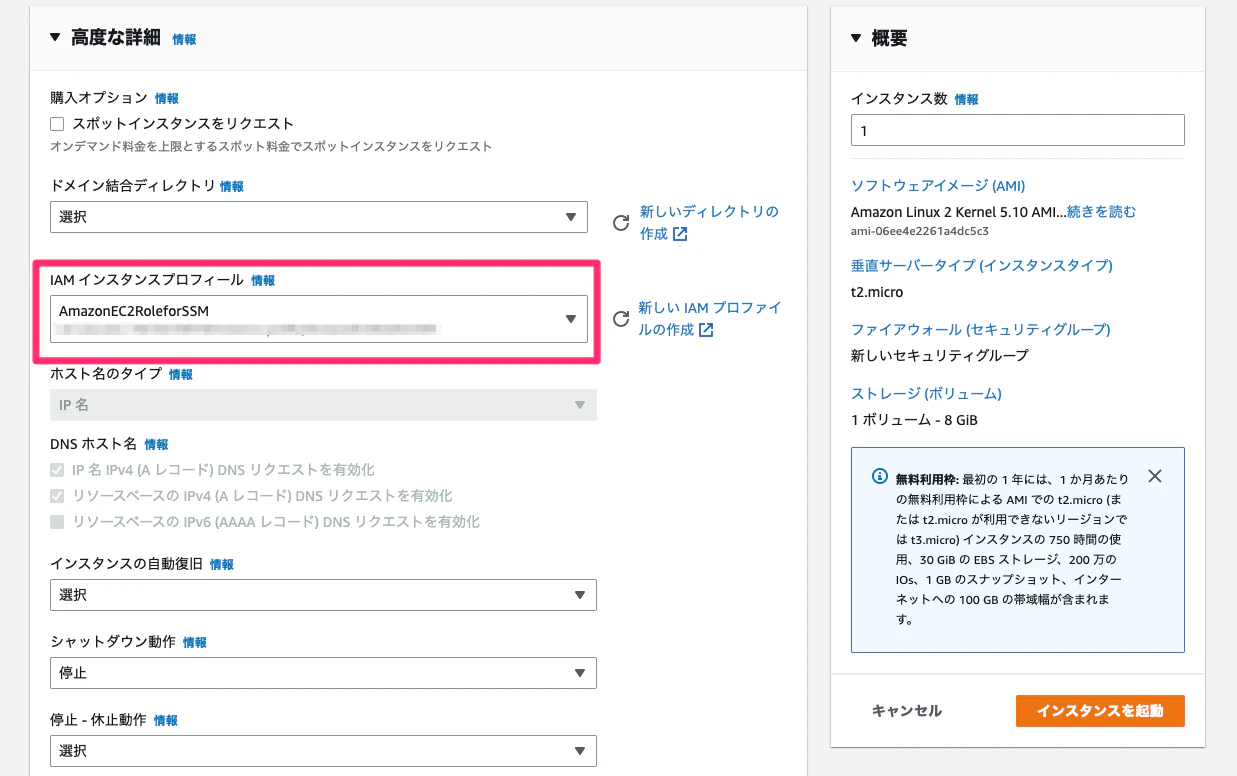Image resolution: width=1237 pixels, height=776 pixels.
Task: Open ファイアウォール (セキュリティグループ) link
Action: pyautogui.click(x=981, y=330)
